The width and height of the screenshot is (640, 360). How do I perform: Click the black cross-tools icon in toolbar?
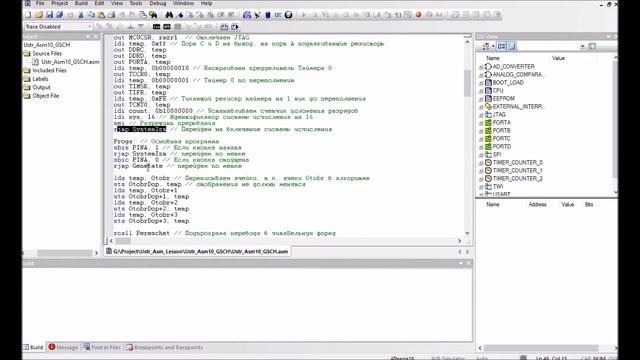(x=257, y=15)
